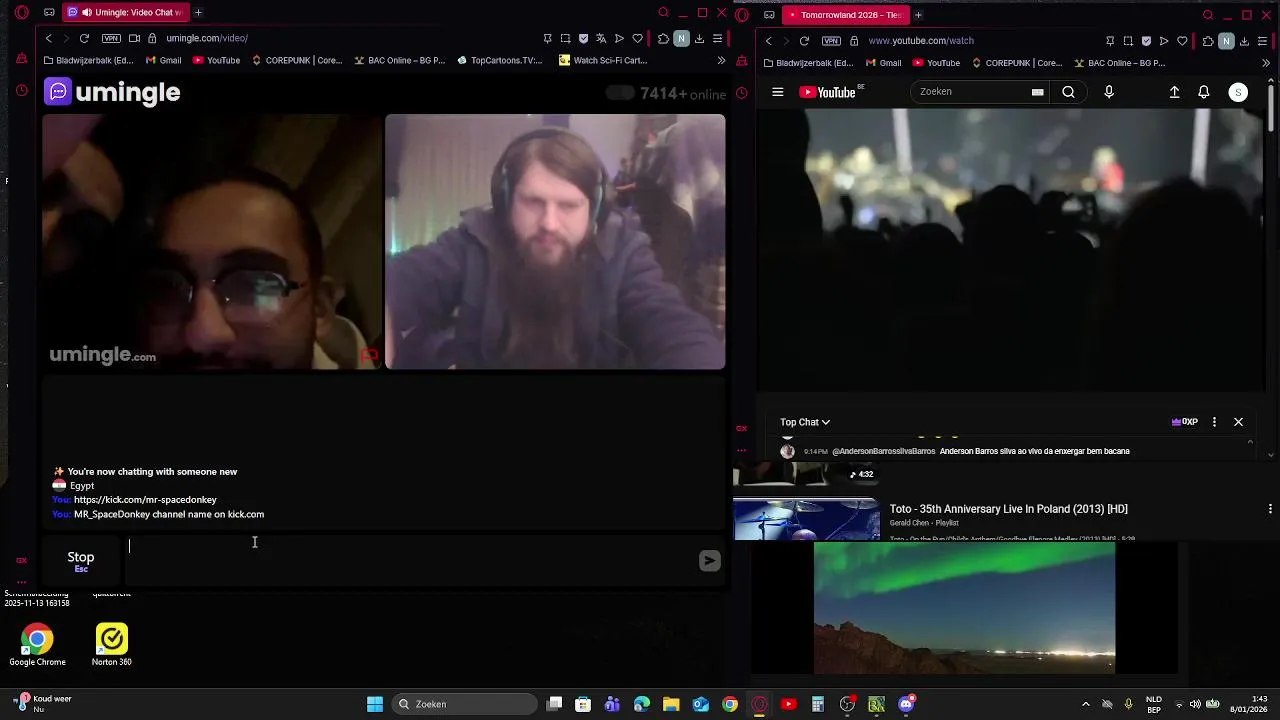
Task: Open COREPUNK bookmark in YouTube window
Action: pyautogui.click(x=1016, y=63)
